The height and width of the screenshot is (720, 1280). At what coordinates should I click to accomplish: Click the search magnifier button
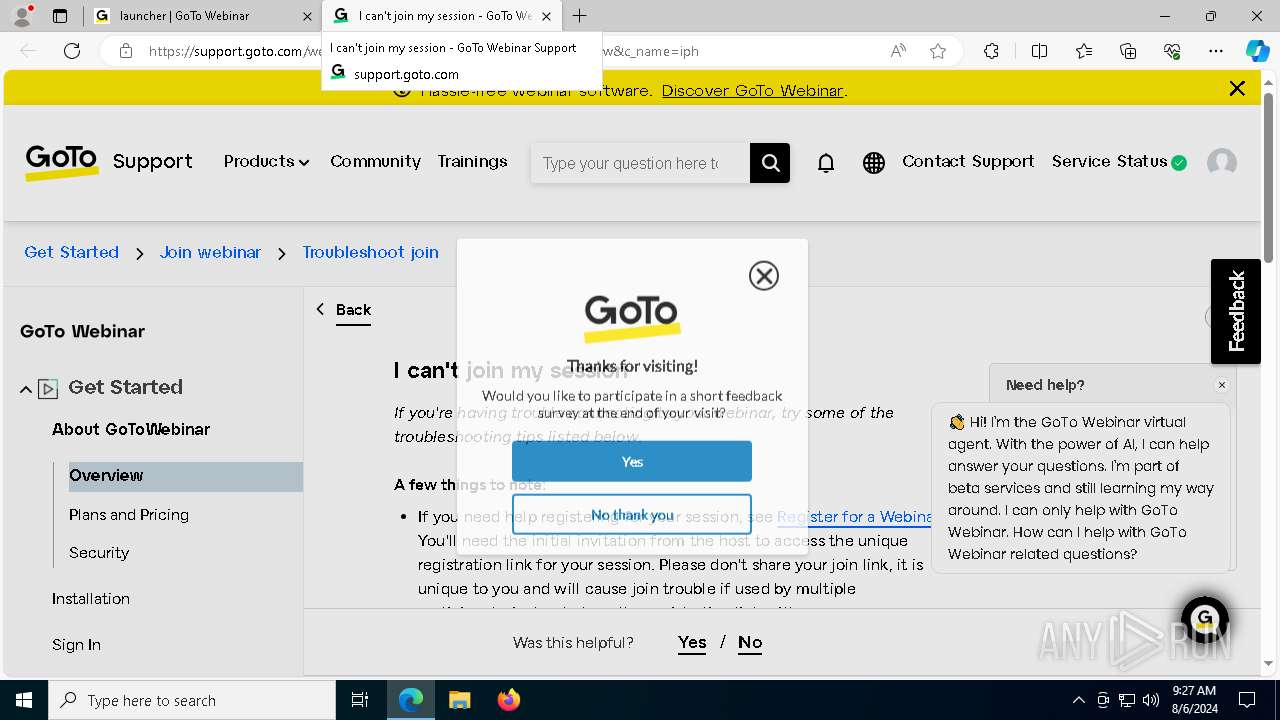pos(770,163)
